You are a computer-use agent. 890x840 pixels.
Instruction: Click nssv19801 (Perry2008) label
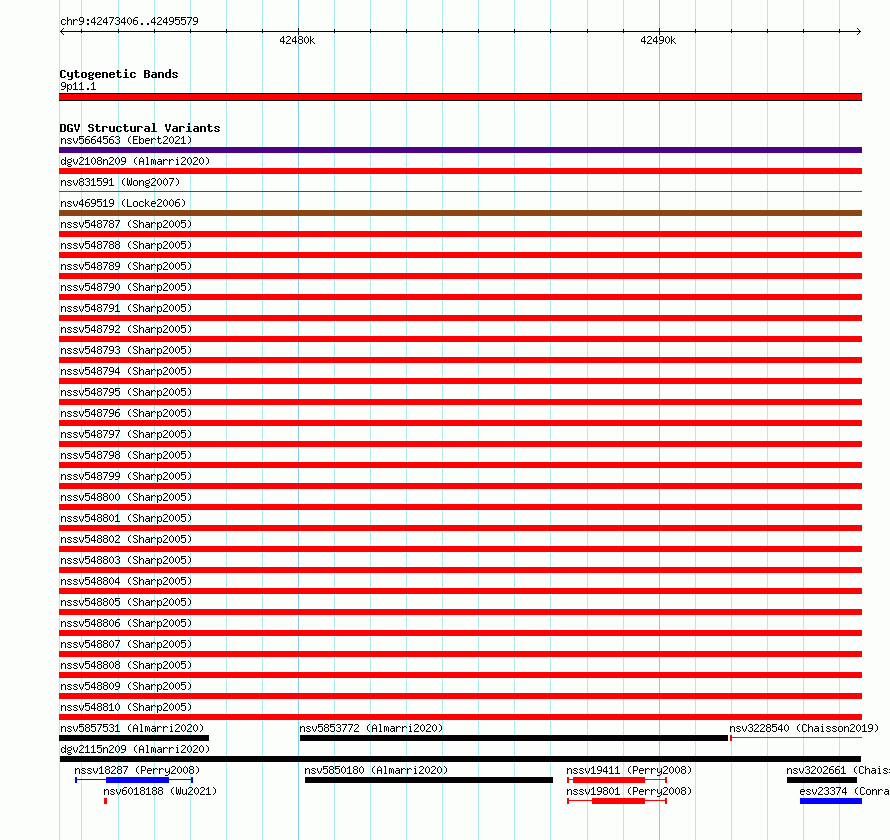pyautogui.click(x=629, y=791)
